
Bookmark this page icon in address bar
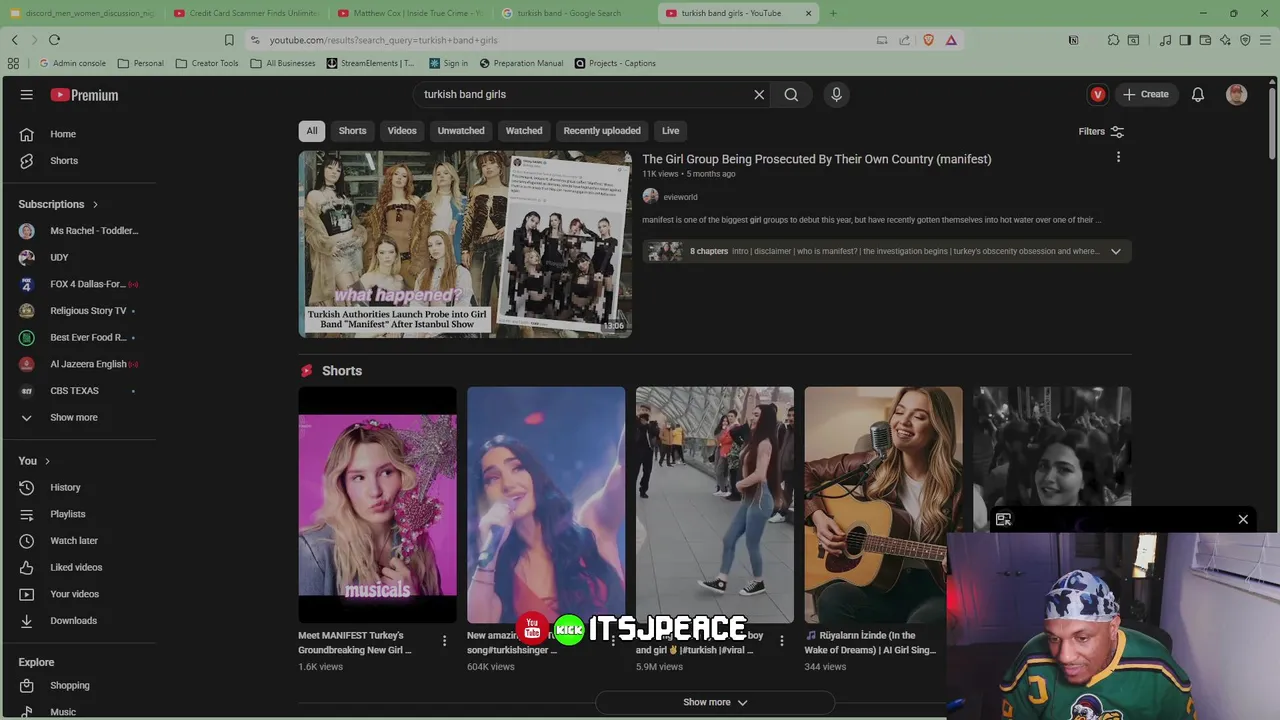tap(229, 40)
